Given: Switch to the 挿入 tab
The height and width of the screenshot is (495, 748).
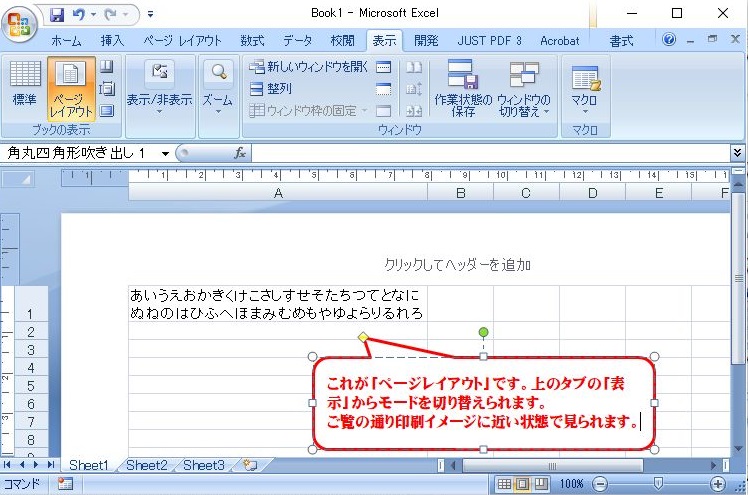Looking at the screenshot, I should [x=112, y=41].
